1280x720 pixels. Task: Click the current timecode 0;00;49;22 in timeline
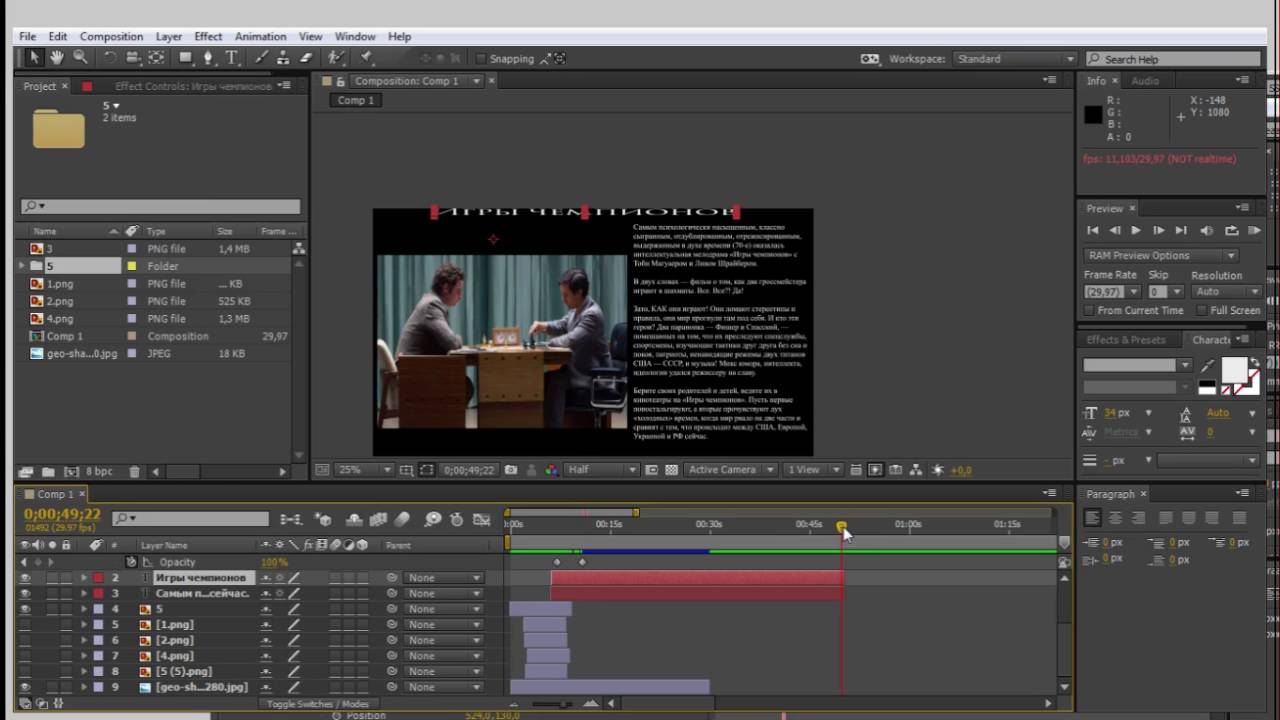coord(60,514)
